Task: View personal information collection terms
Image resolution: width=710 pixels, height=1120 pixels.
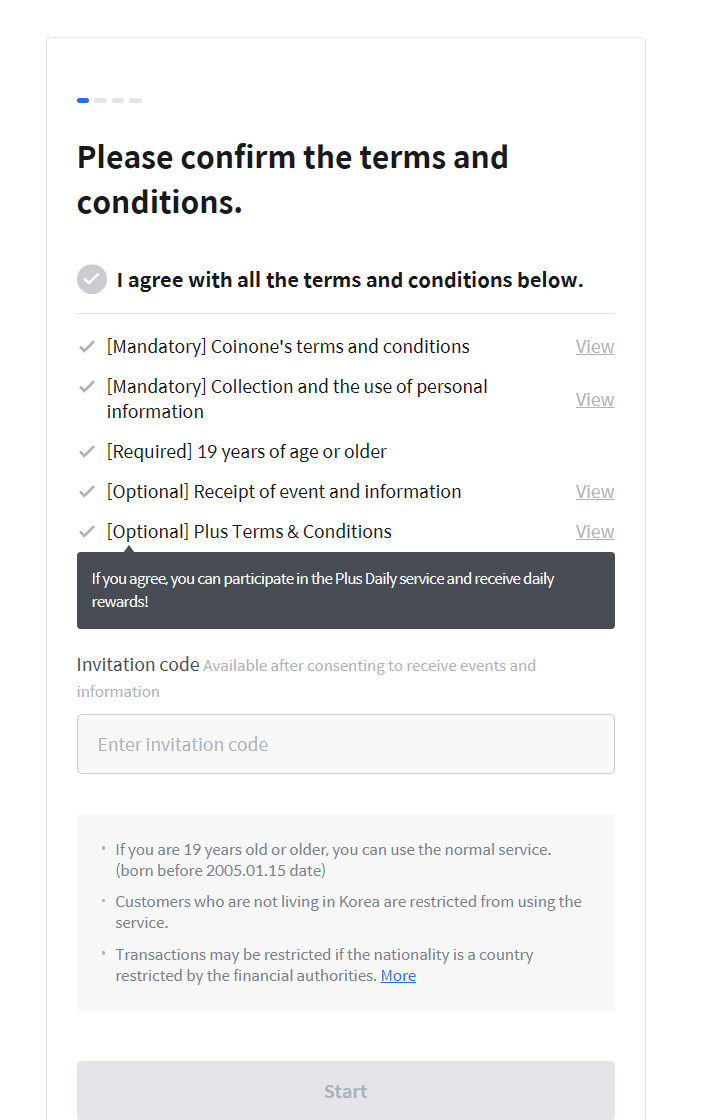Action: pyautogui.click(x=594, y=400)
